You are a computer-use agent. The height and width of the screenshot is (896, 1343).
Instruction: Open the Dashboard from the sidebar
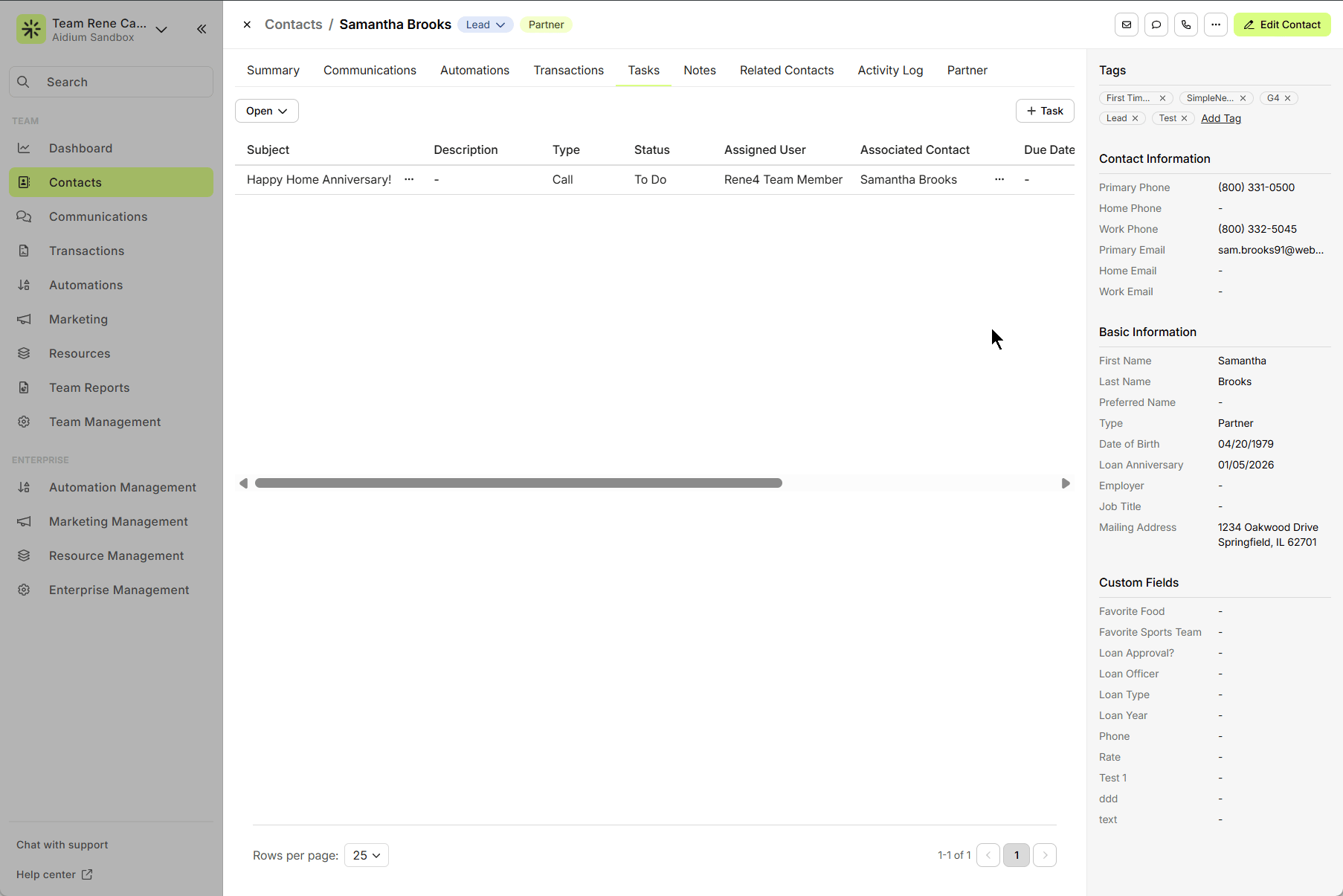click(80, 148)
